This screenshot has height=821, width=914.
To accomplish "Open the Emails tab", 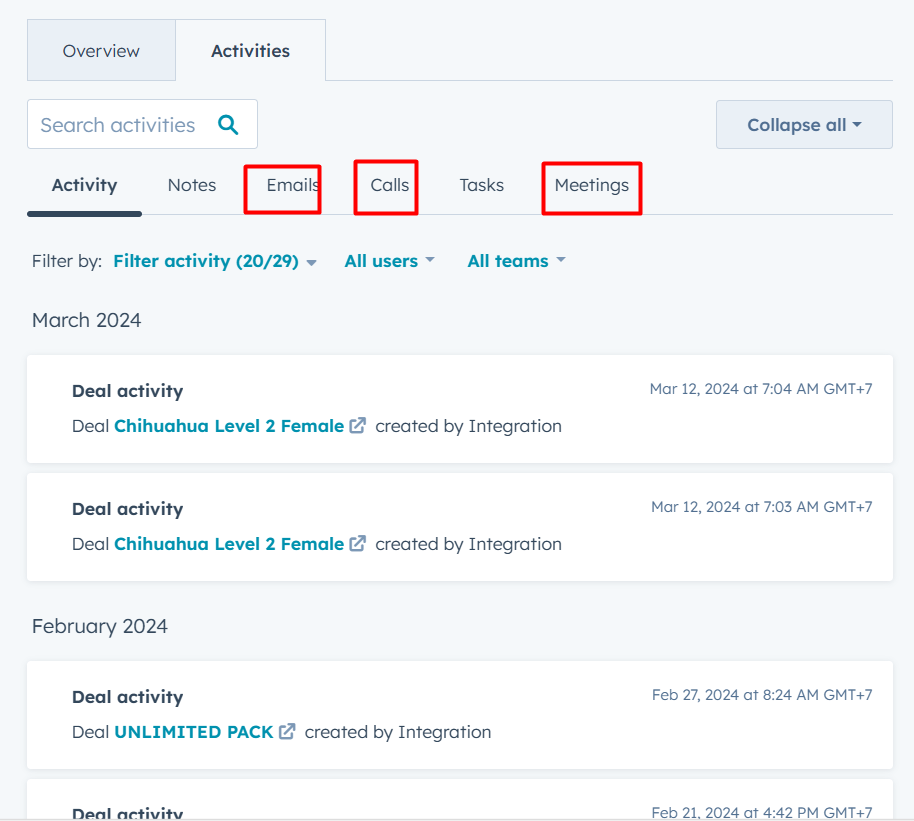I will 292,185.
